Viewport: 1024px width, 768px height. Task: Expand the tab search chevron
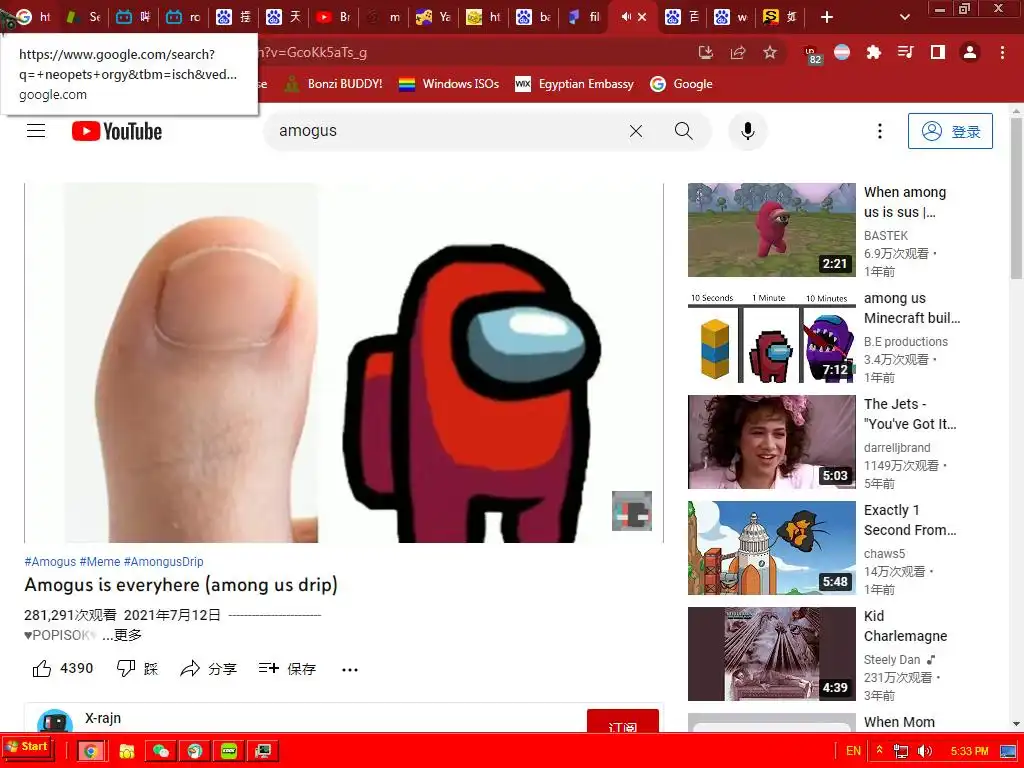tap(904, 17)
